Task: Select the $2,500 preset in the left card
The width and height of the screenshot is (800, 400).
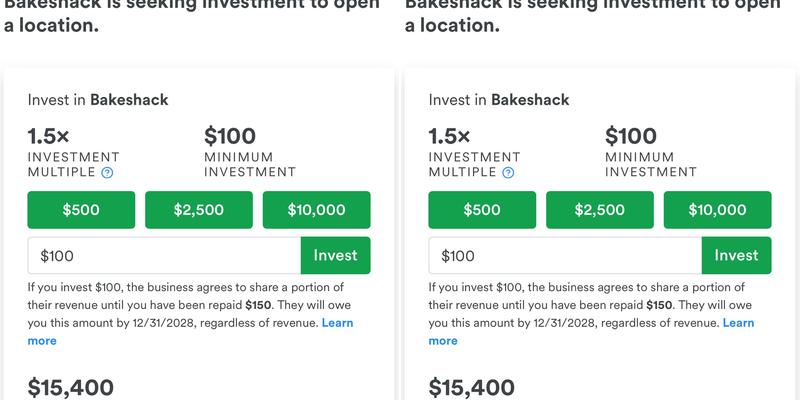Action: [199, 210]
